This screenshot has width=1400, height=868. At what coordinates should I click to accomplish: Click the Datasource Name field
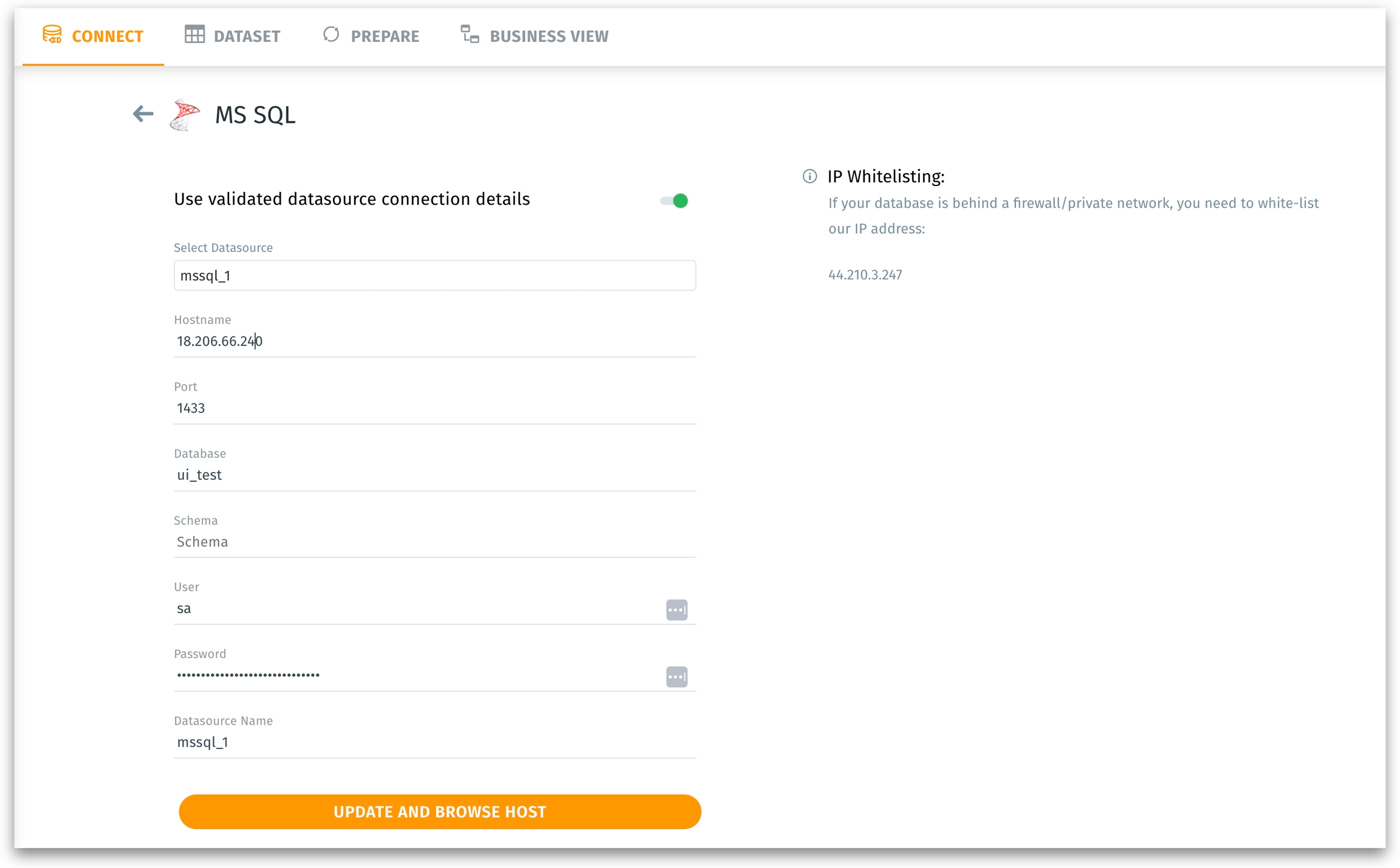[434, 742]
